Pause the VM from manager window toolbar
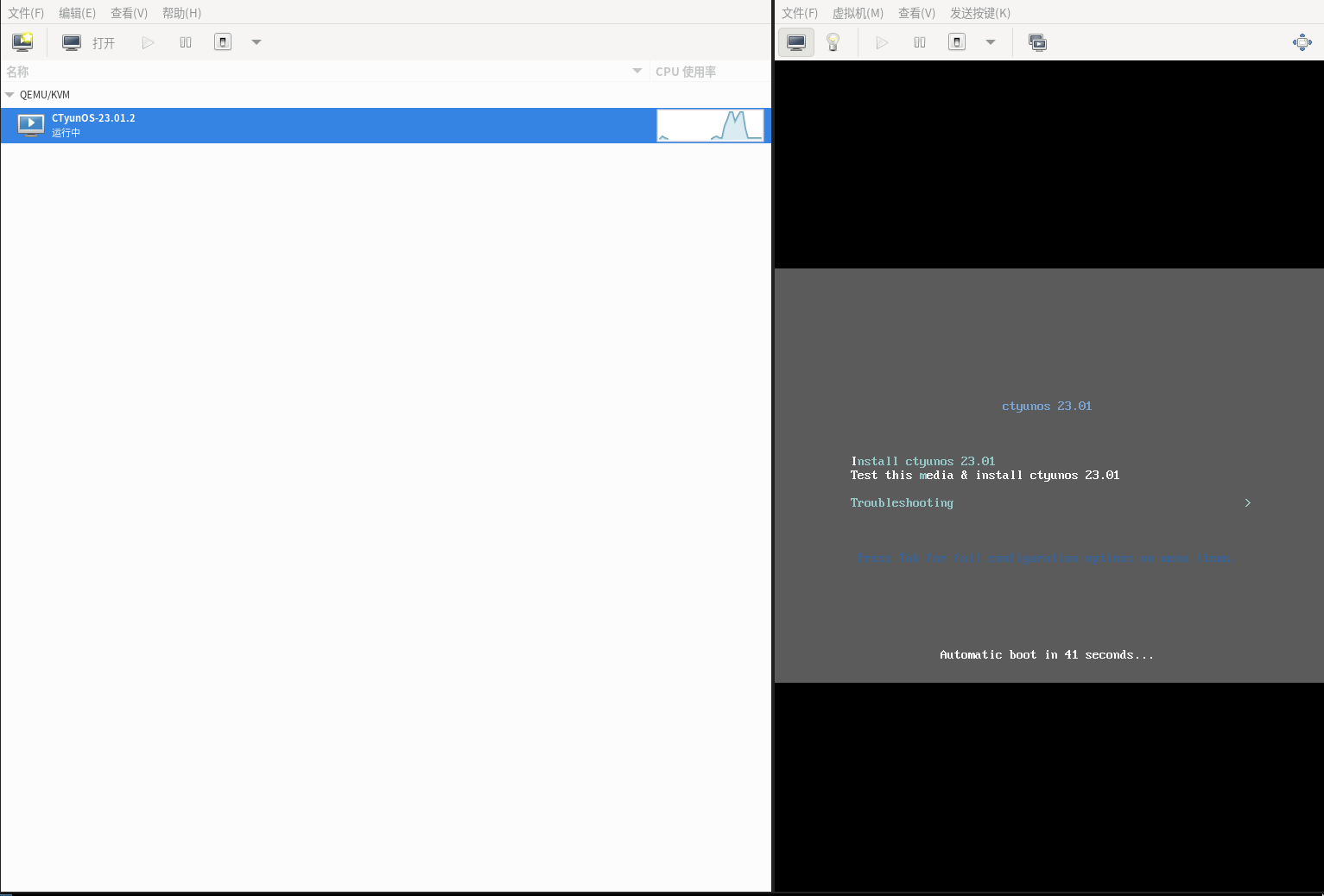 [x=186, y=42]
